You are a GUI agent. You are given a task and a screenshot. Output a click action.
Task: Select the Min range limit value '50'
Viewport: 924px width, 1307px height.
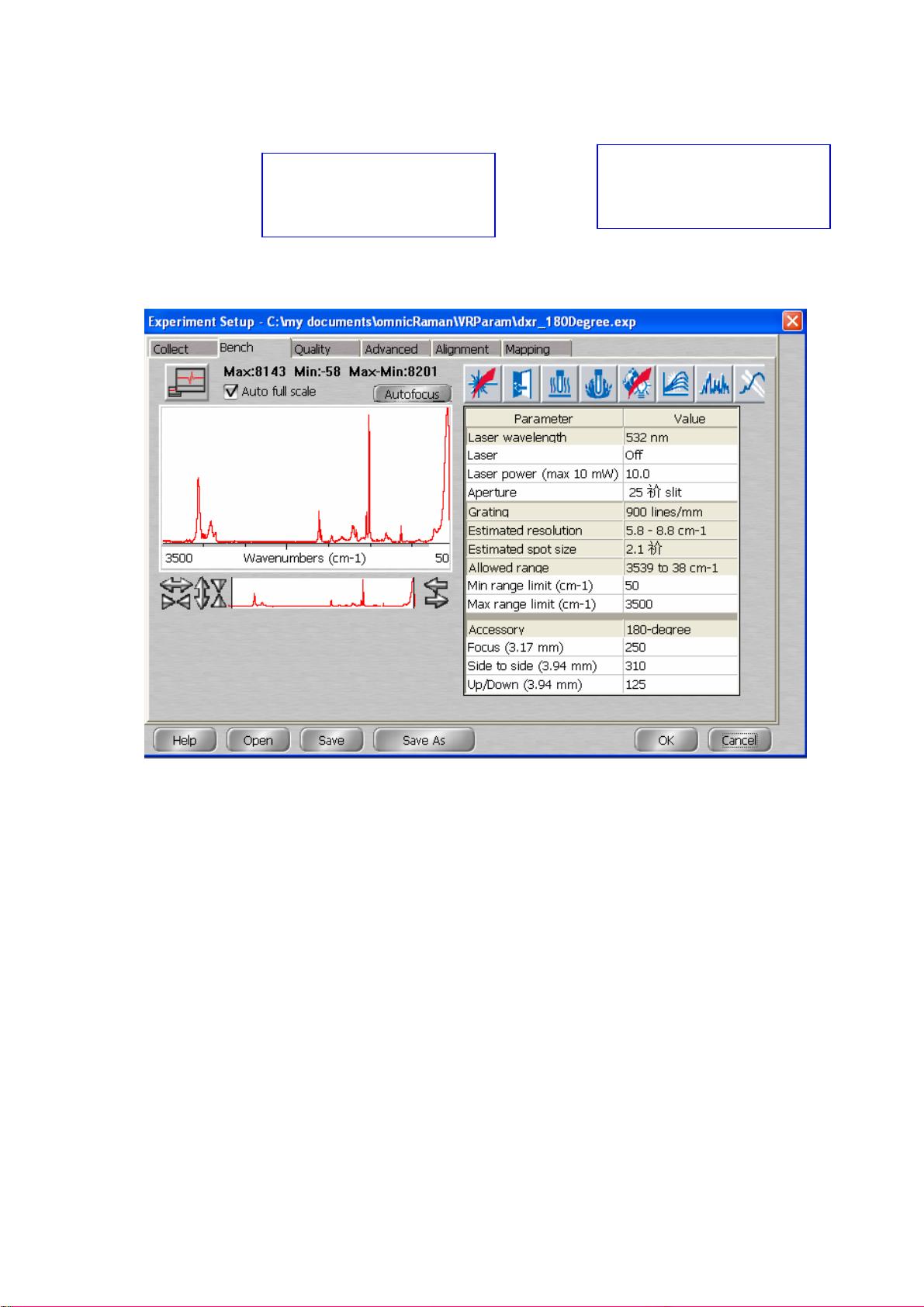680,586
